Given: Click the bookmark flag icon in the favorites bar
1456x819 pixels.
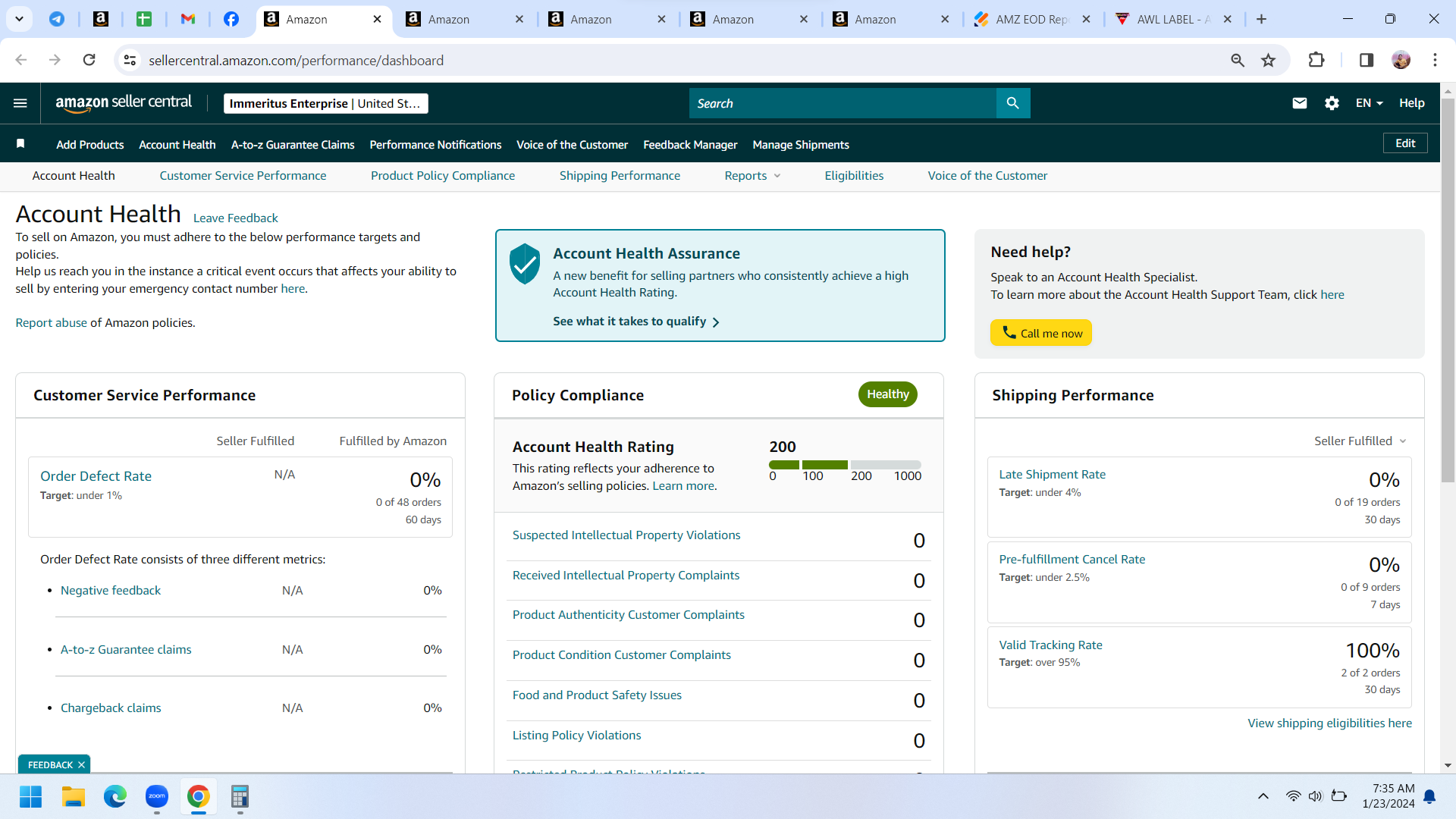Looking at the screenshot, I should tap(20, 144).
